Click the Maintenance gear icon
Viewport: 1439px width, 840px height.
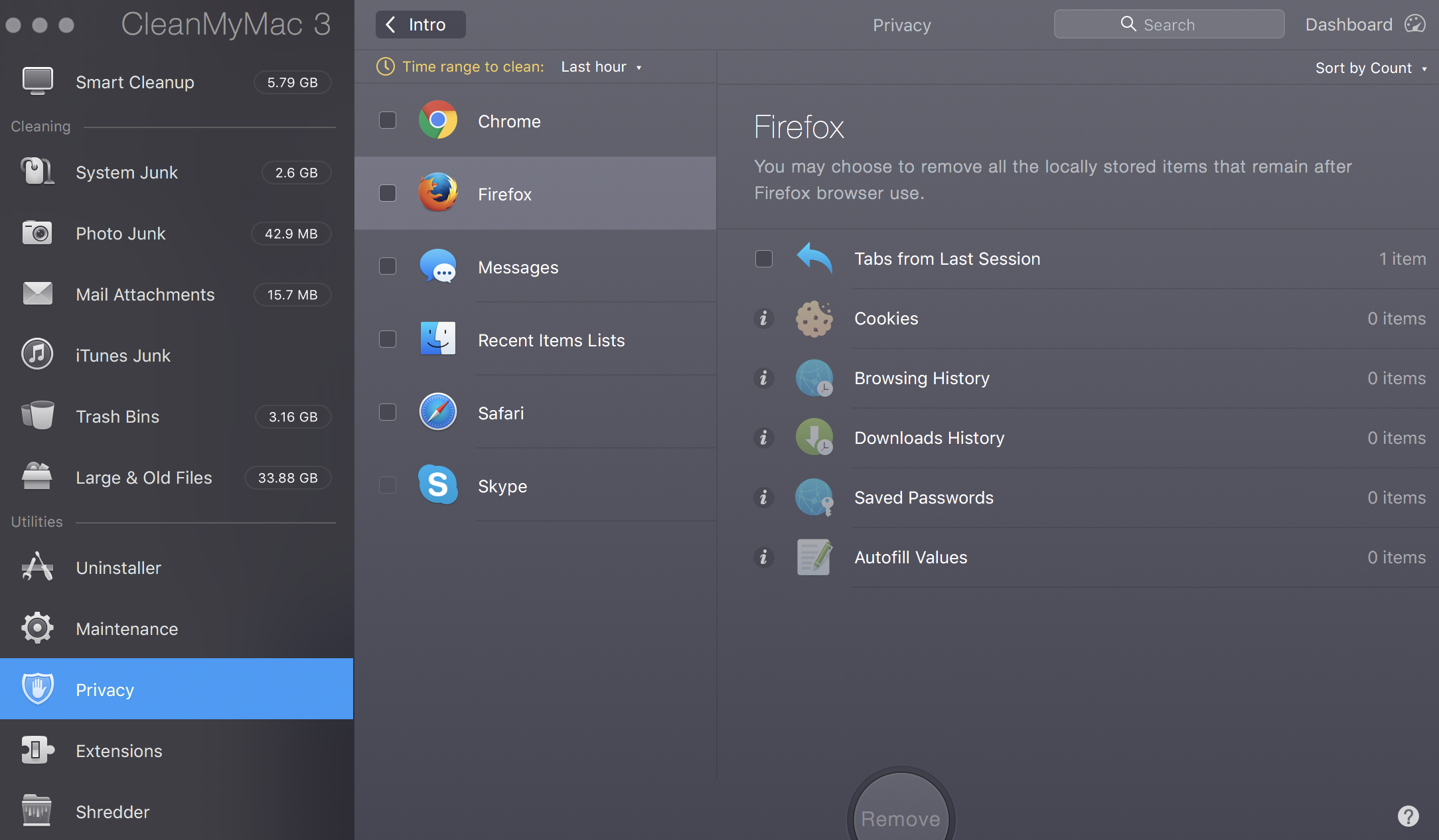(38, 628)
